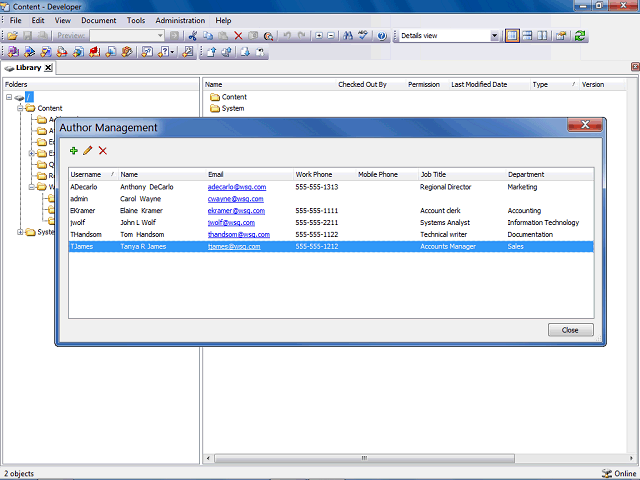Click the Copy icon in toolbar
640x480 pixels.
click(x=208, y=36)
